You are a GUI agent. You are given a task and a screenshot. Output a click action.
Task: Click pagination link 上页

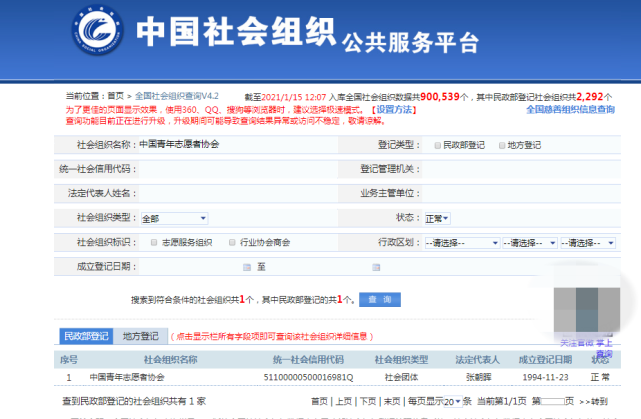tap(343, 401)
